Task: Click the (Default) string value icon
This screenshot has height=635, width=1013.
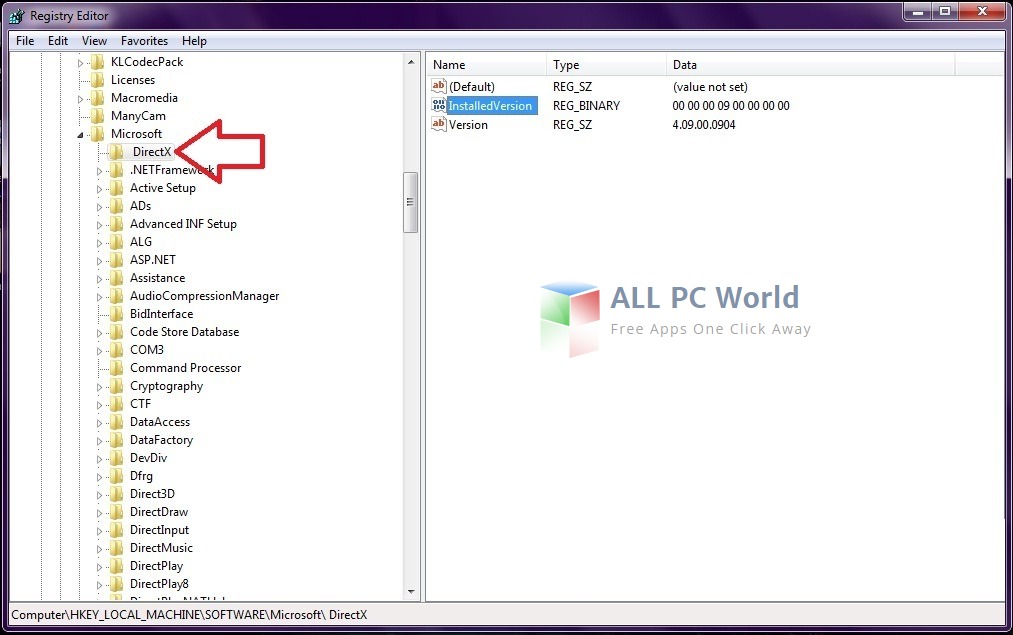Action: click(x=439, y=86)
